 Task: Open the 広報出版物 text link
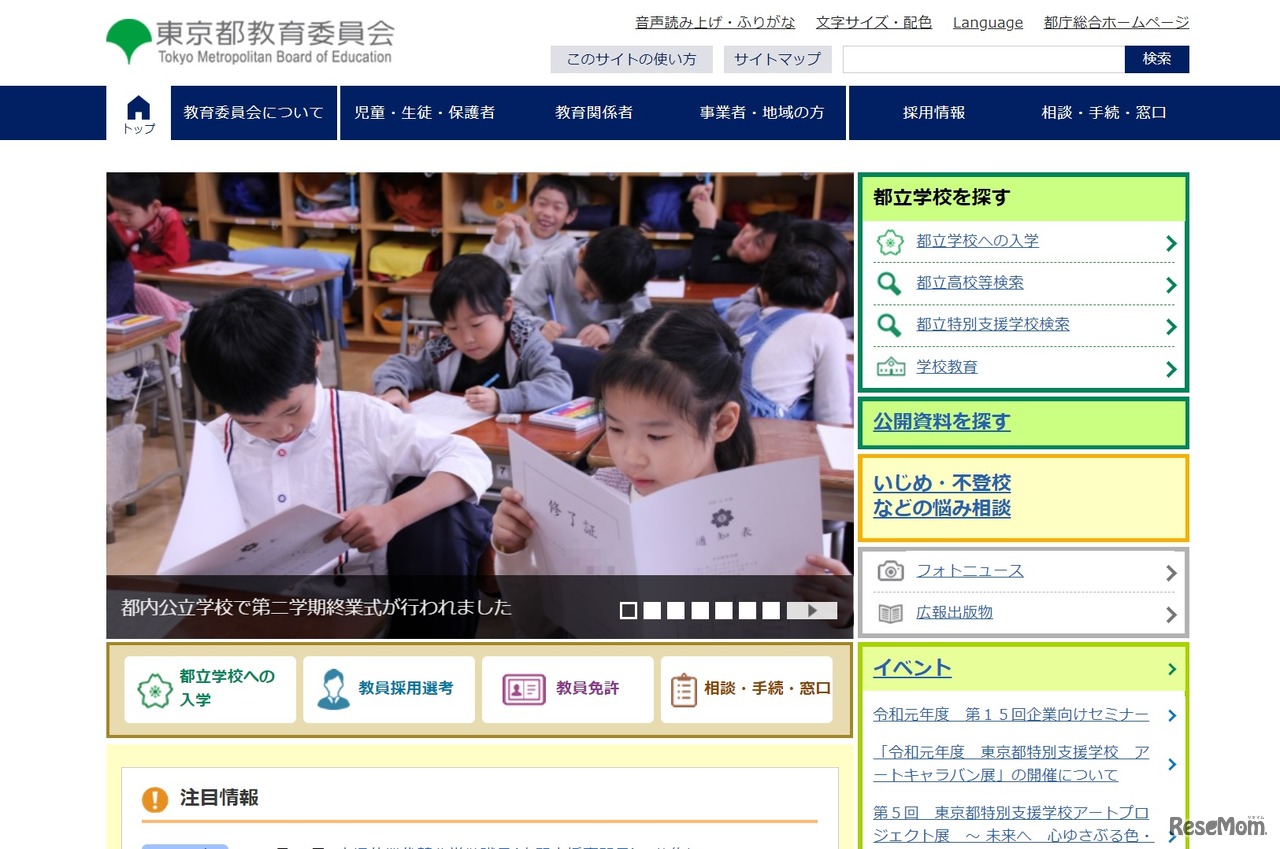tap(955, 613)
